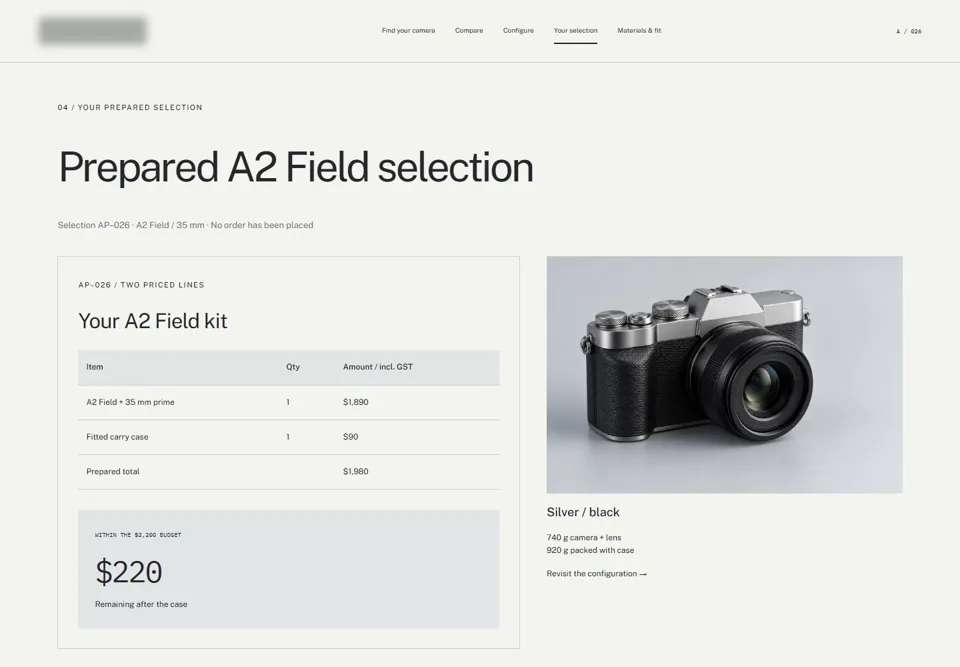Viewport: 960px width, 667px height.
Task: Click the $1,980 total amount
Action: click(x=355, y=472)
